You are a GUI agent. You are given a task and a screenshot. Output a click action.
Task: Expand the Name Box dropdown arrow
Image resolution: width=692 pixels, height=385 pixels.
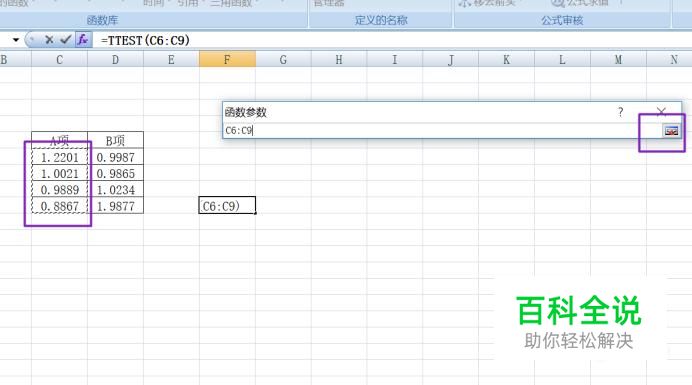[x=16, y=40]
